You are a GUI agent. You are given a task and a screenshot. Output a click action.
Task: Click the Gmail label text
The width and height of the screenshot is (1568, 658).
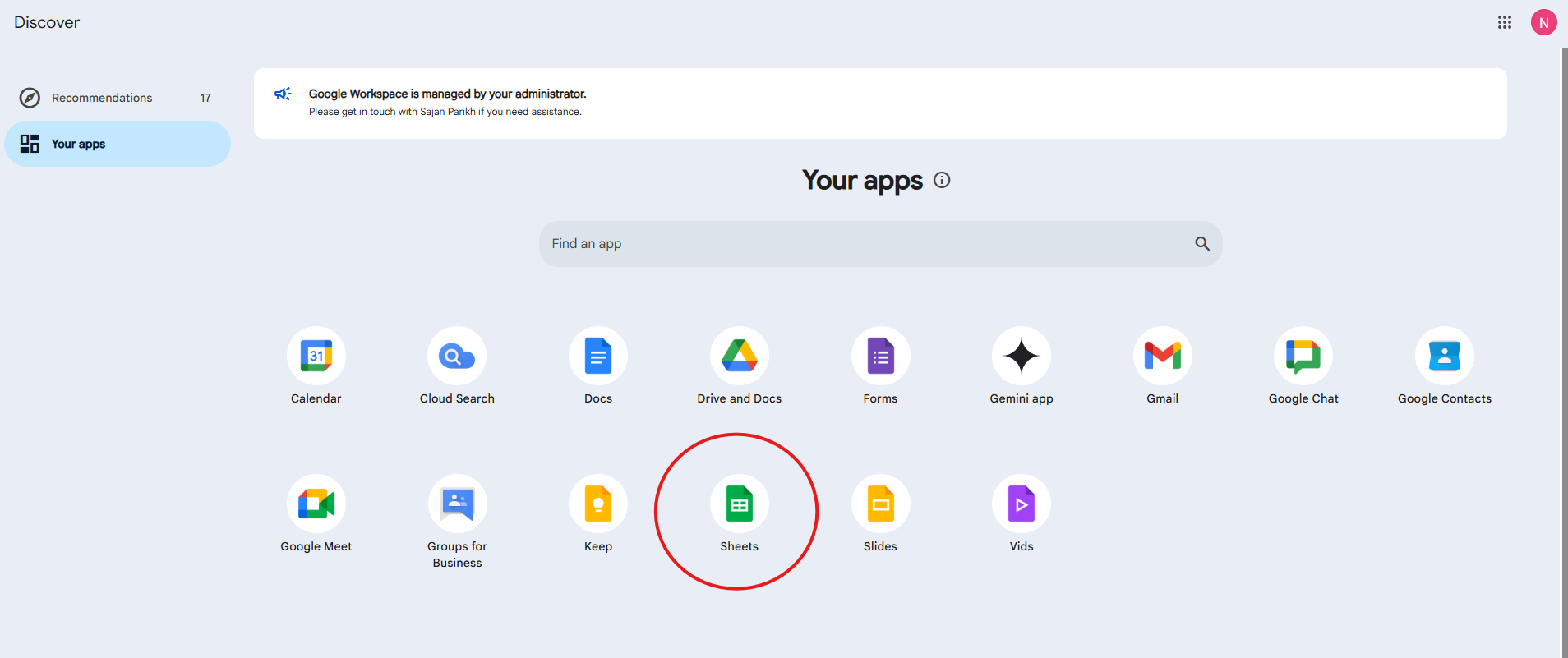(x=1163, y=398)
